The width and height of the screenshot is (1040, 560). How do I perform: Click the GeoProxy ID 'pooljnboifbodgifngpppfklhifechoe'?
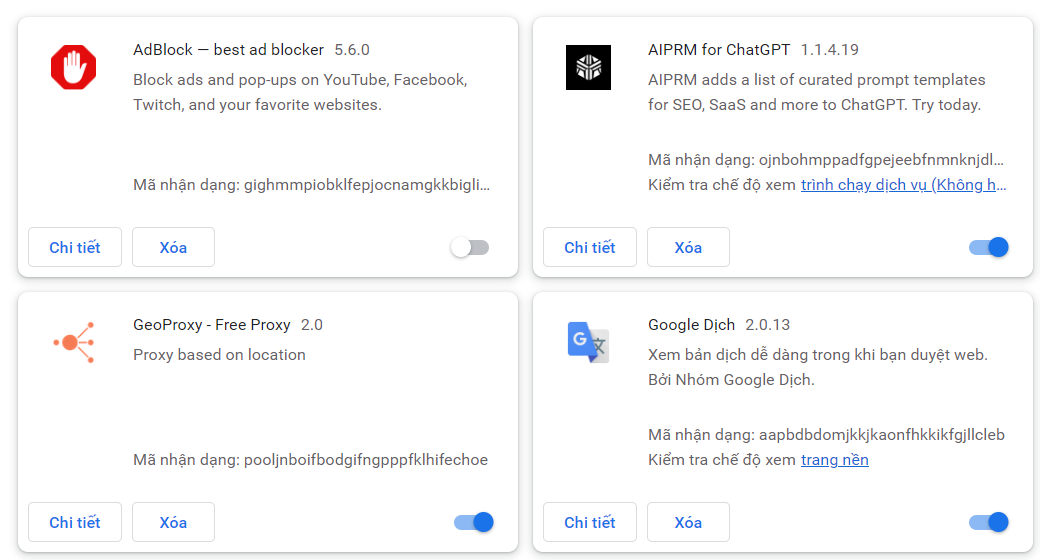tap(365, 460)
